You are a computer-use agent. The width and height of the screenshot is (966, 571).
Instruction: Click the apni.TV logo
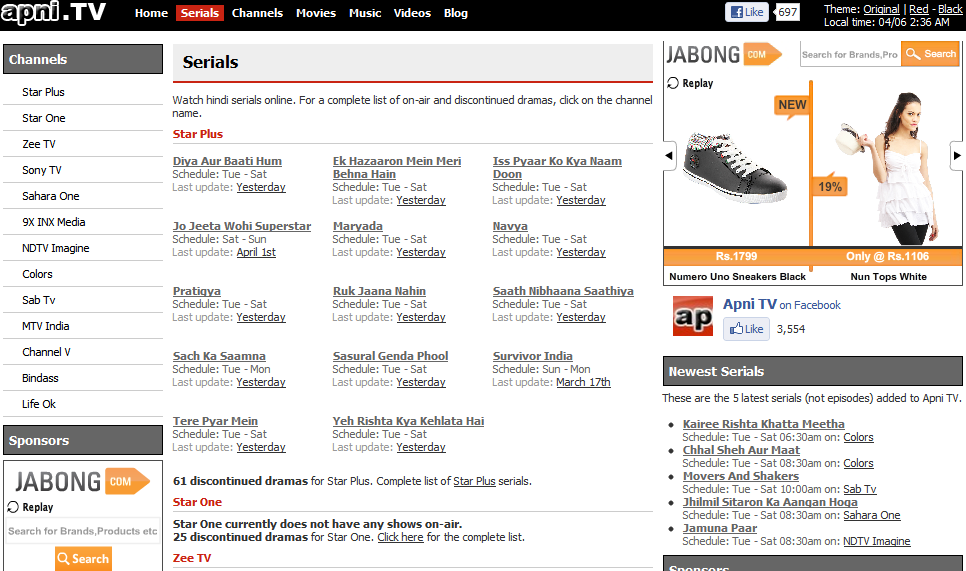pos(54,12)
